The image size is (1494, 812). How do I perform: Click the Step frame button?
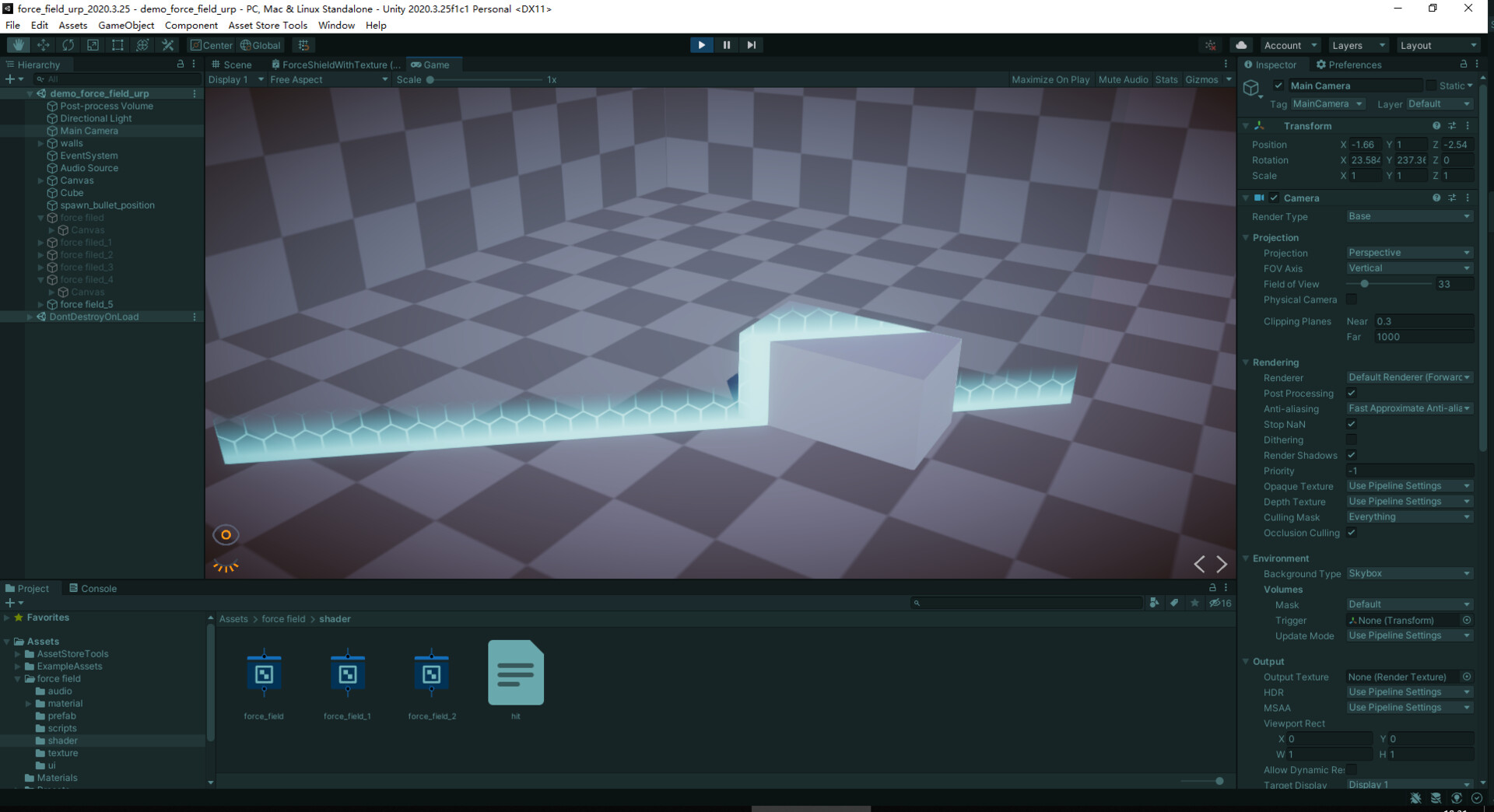pos(751,44)
